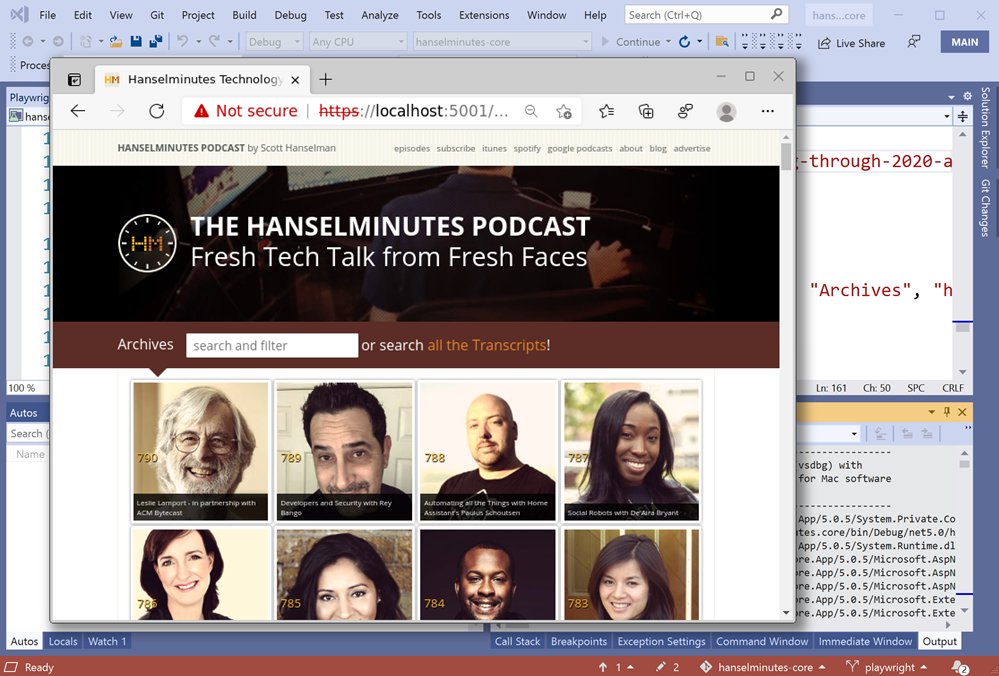Toggle the Output panel pin
The width and height of the screenshot is (999, 676).
[x=947, y=412]
